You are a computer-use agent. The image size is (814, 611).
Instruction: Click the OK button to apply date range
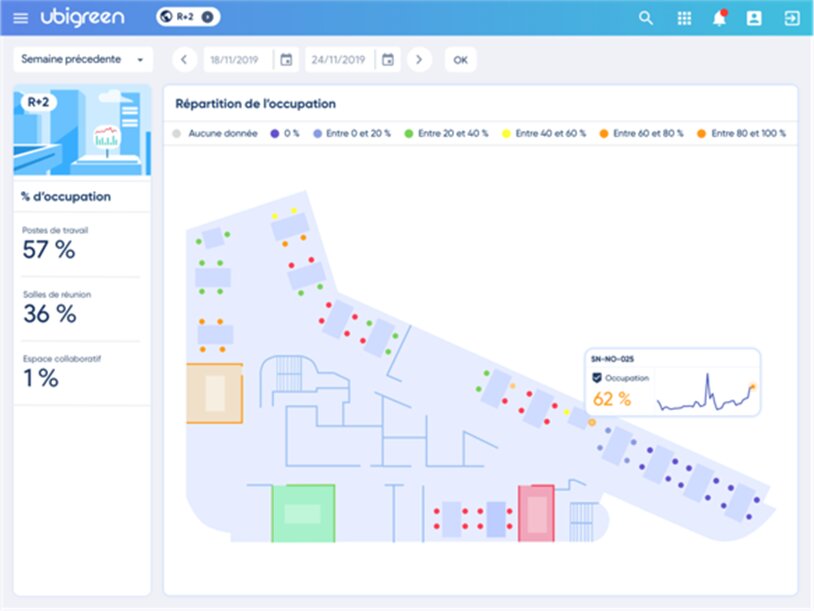pyautogui.click(x=460, y=59)
